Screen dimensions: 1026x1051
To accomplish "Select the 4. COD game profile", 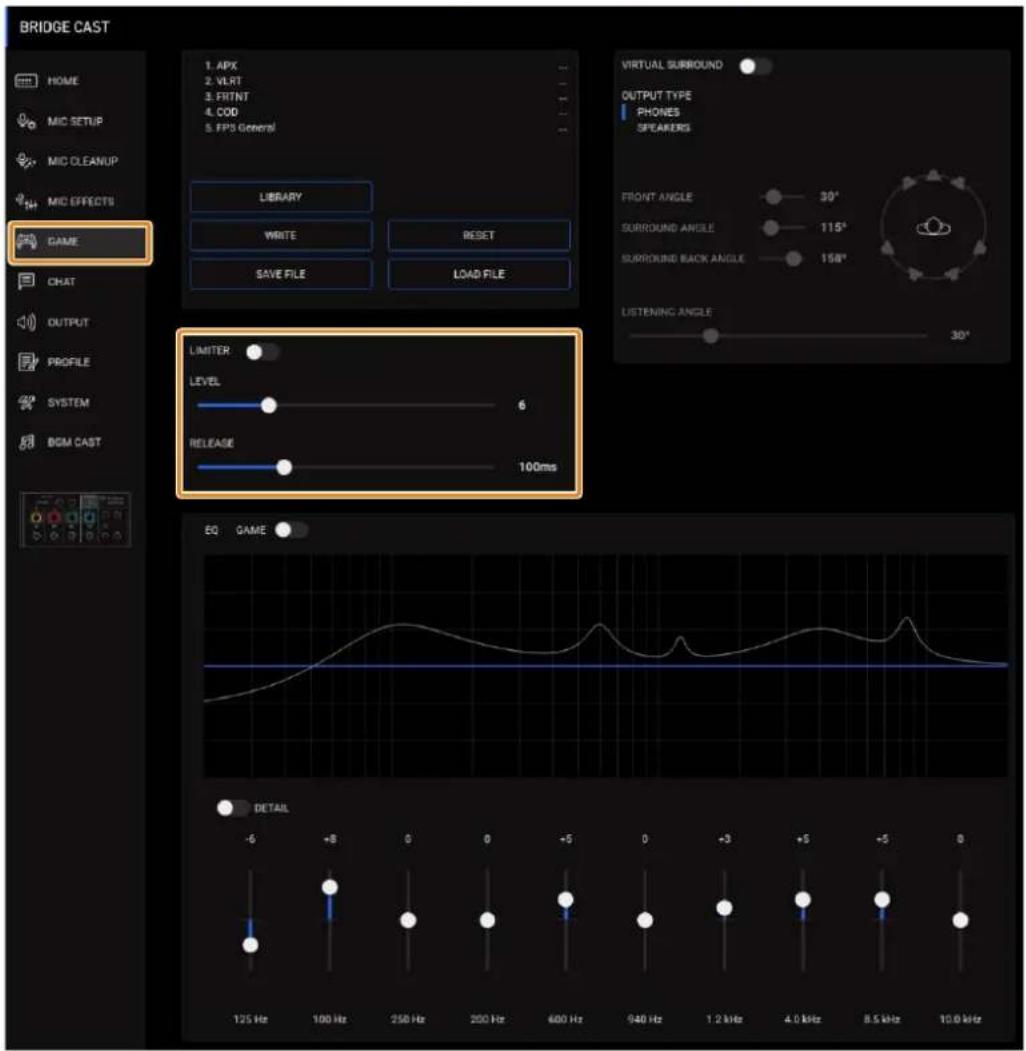I will coord(221,112).
